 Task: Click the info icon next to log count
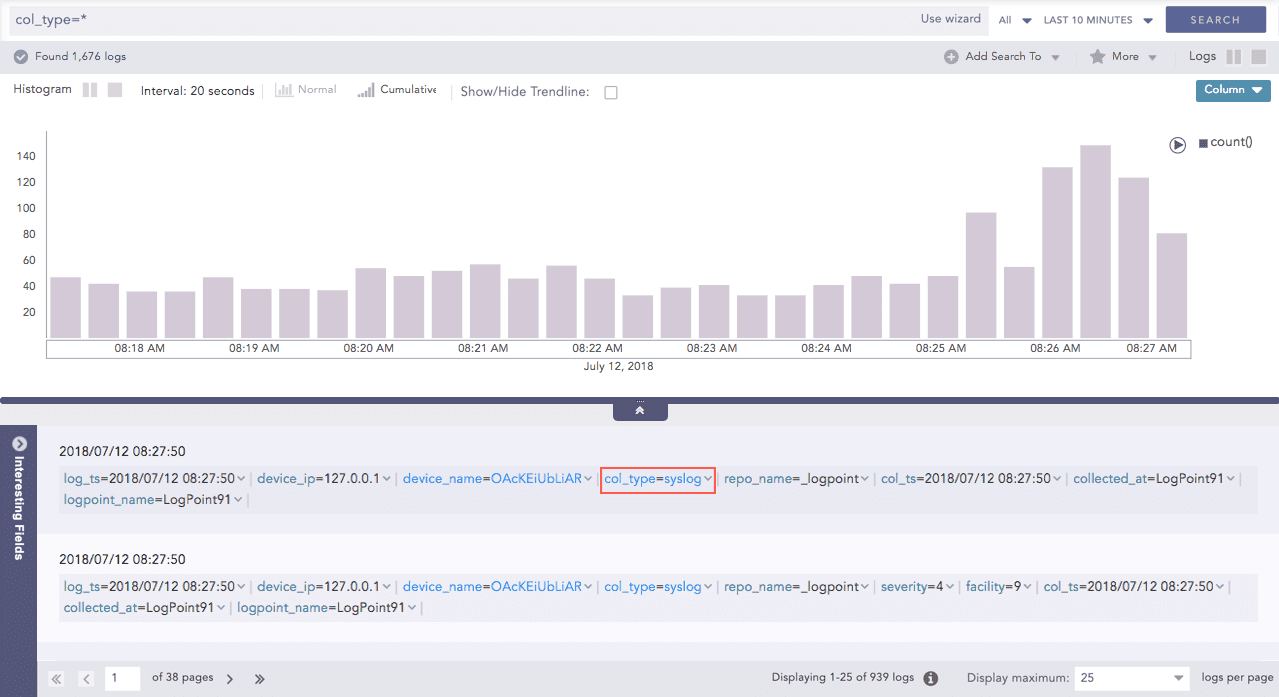(931, 678)
